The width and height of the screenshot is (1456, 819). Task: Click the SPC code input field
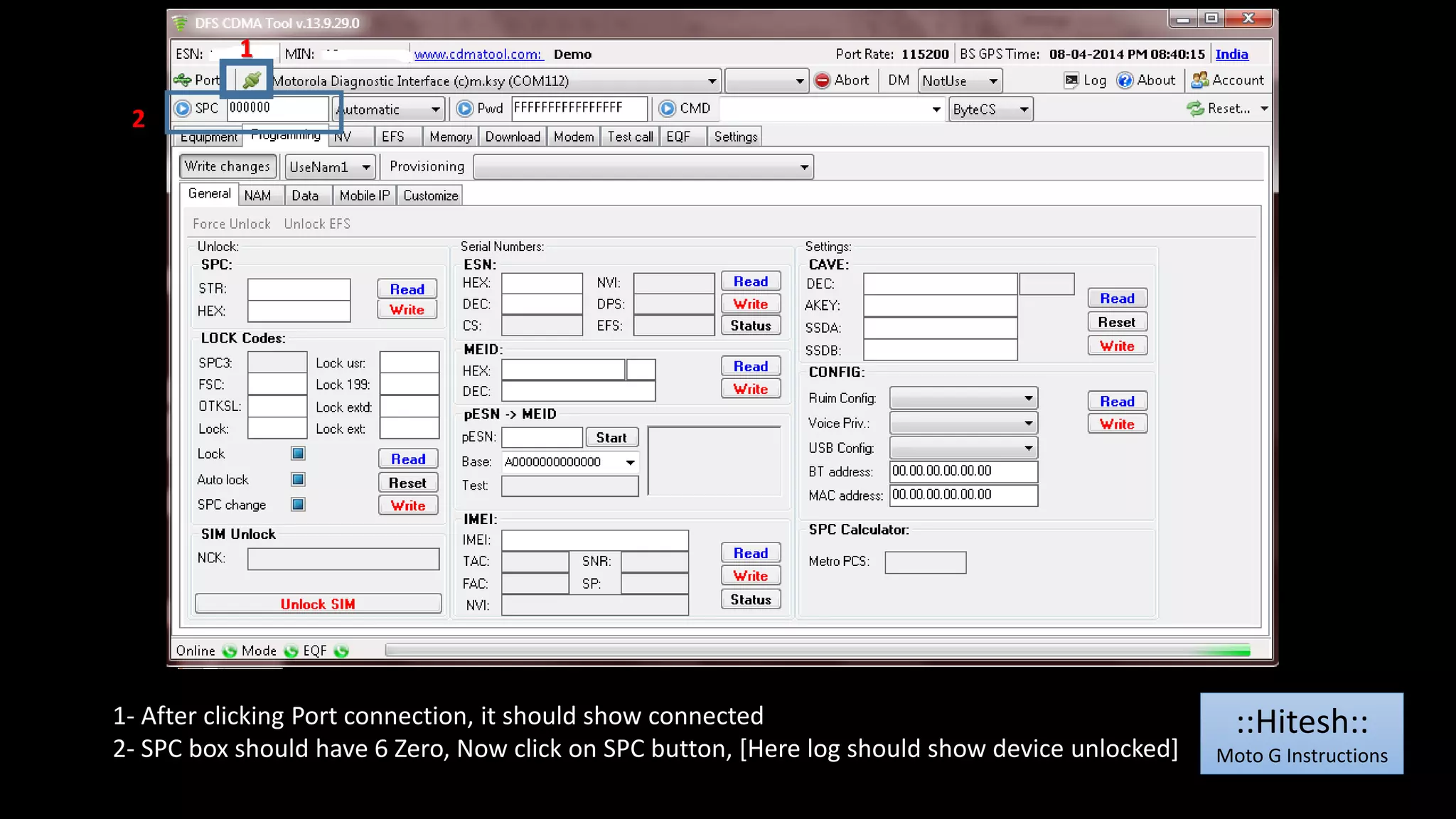pos(278,108)
